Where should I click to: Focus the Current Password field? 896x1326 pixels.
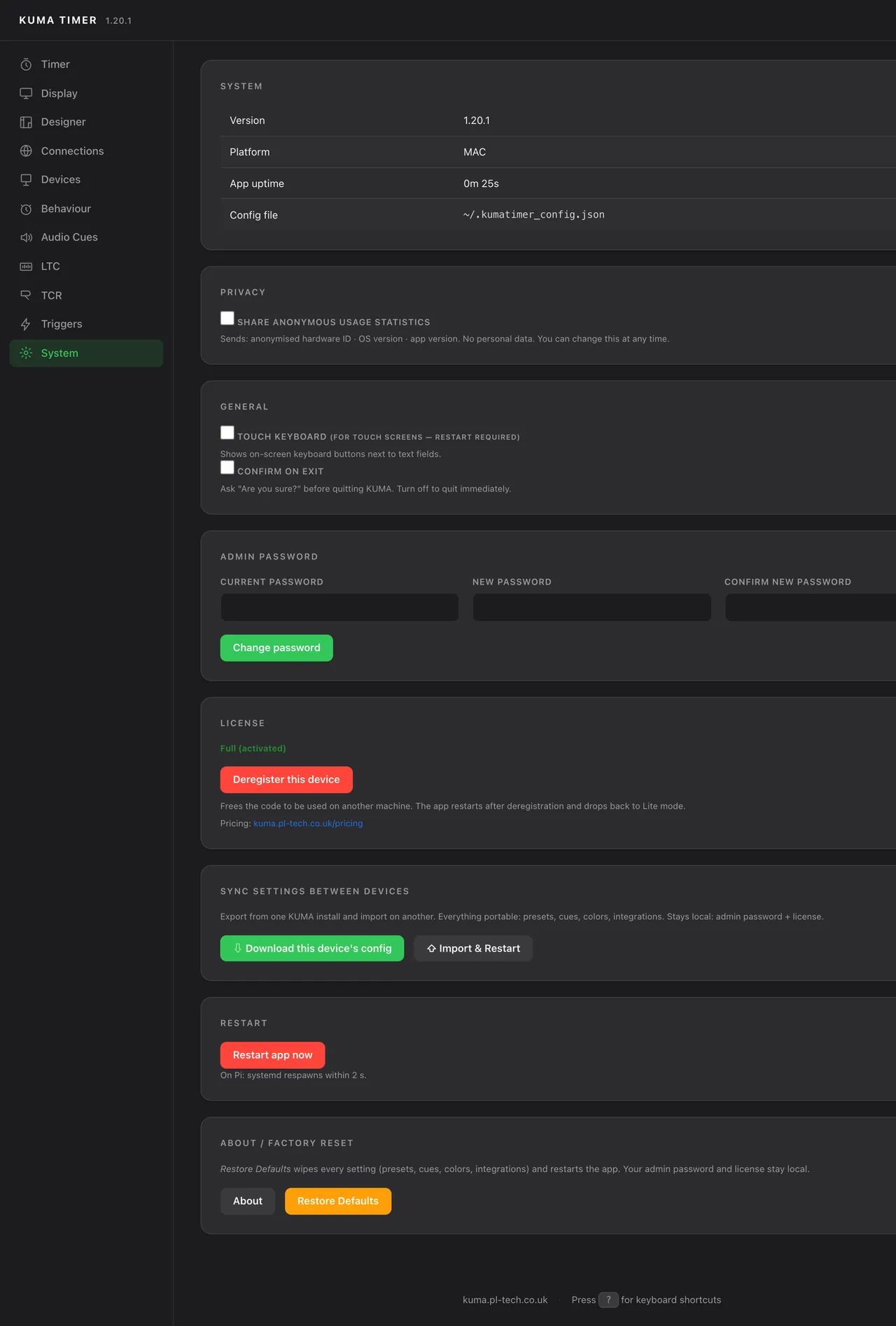[x=339, y=608]
